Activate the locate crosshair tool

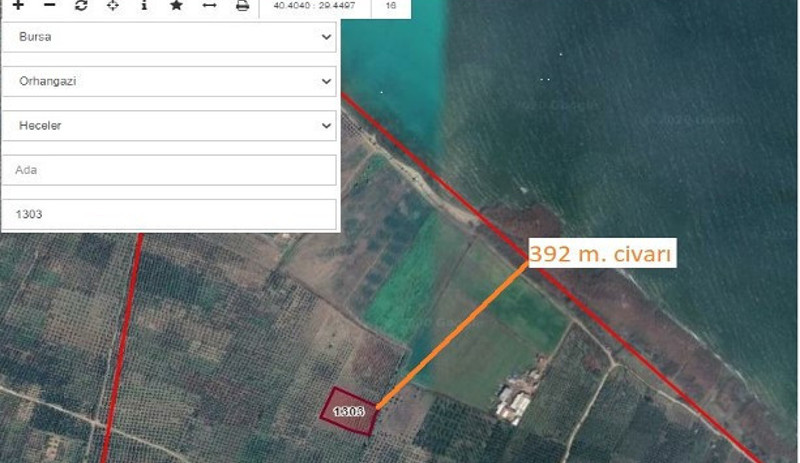coord(113,5)
